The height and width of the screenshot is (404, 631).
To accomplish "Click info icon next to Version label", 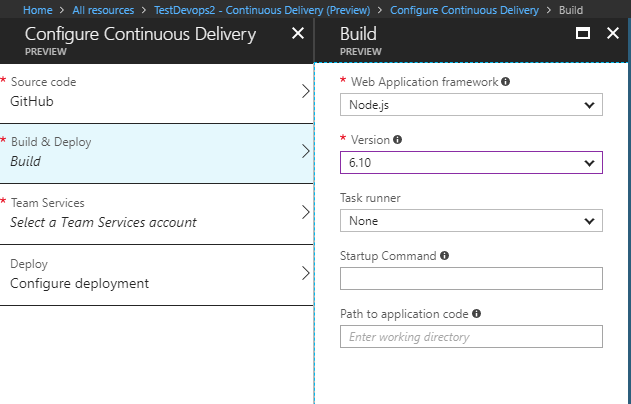I will pyautogui.click(x=397, y=140).
